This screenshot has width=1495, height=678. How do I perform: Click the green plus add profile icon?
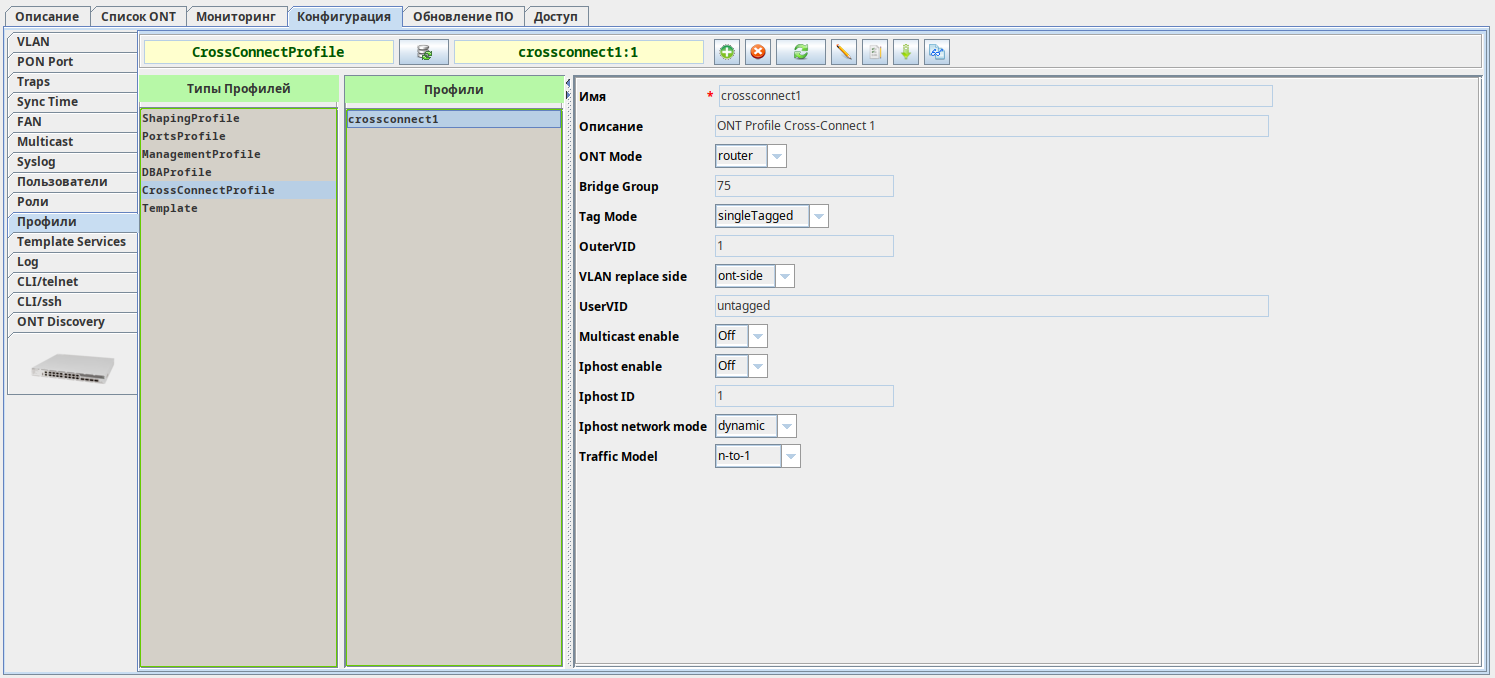[x=727, y=52]
